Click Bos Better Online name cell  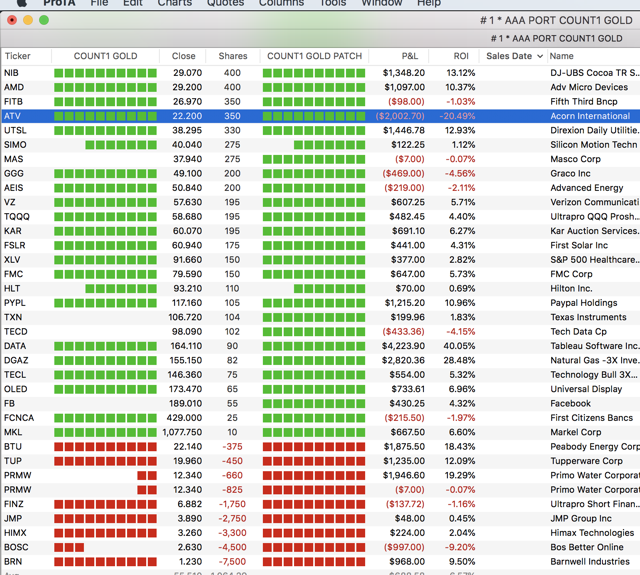tap(587, 547)
